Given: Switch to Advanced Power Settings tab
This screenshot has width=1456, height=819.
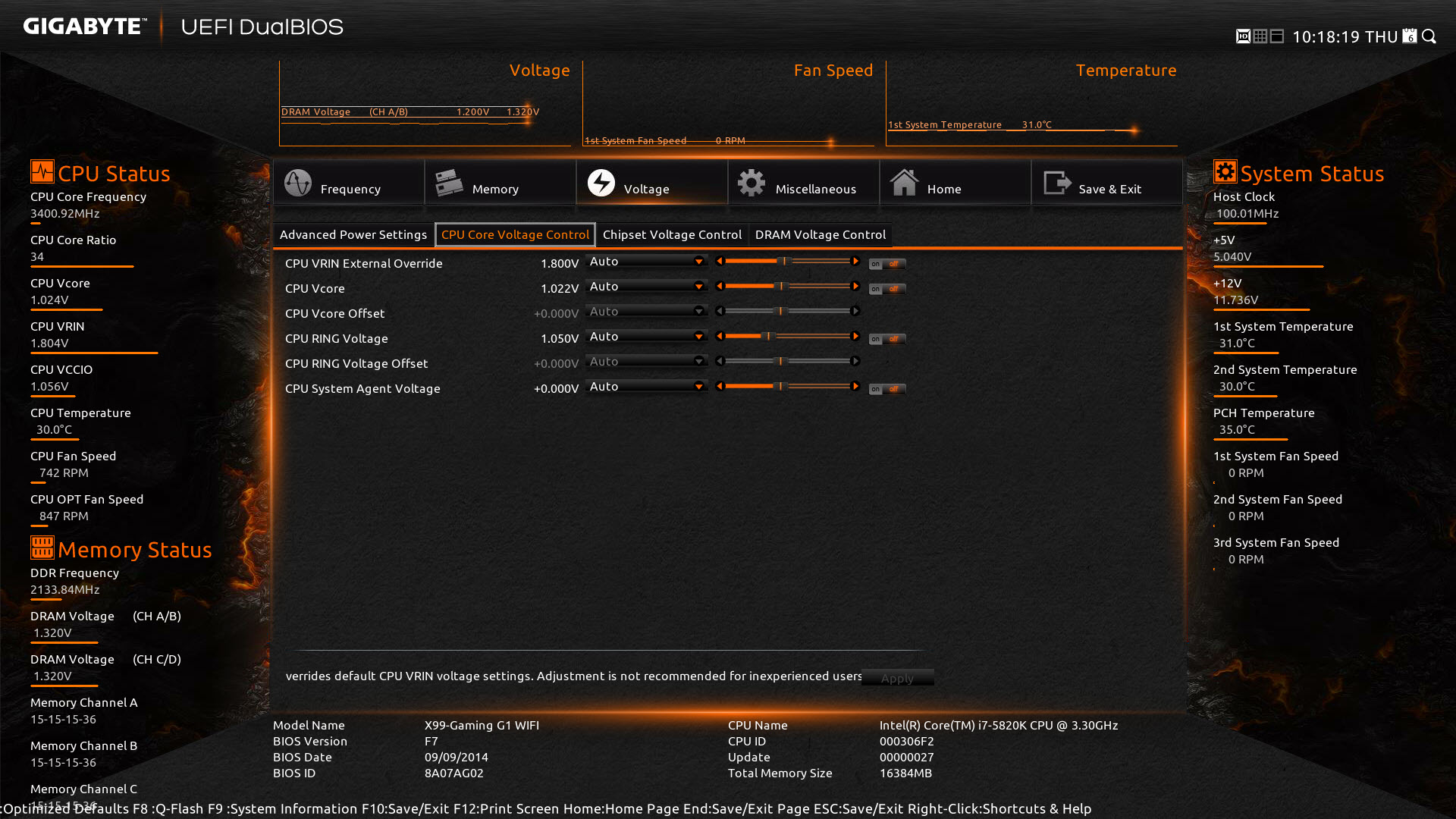Looking at the screenshot, I should pos(353,235).
